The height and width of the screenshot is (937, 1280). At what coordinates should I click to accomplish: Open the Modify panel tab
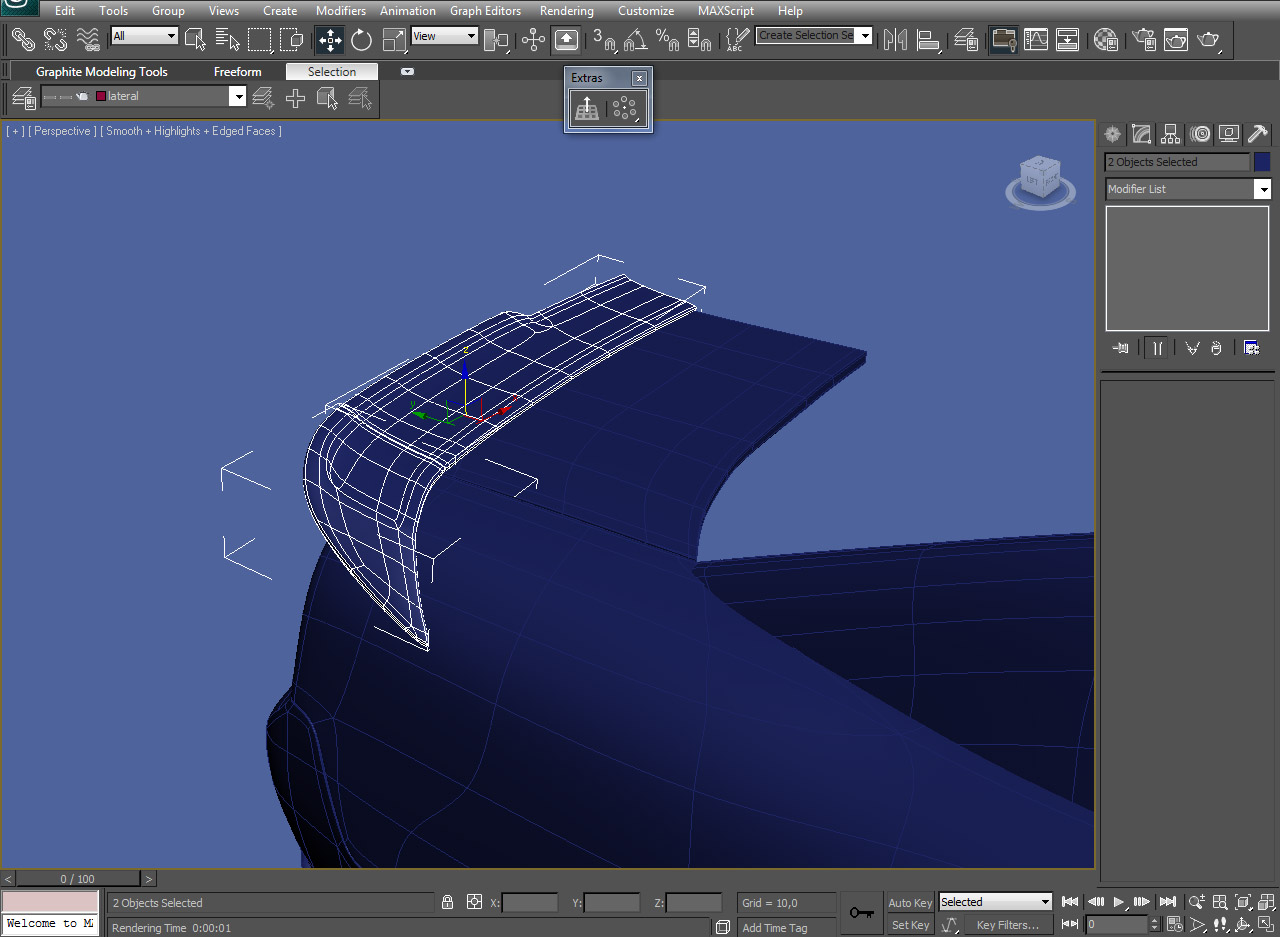pyautogui.click(x=1141, y=134)
